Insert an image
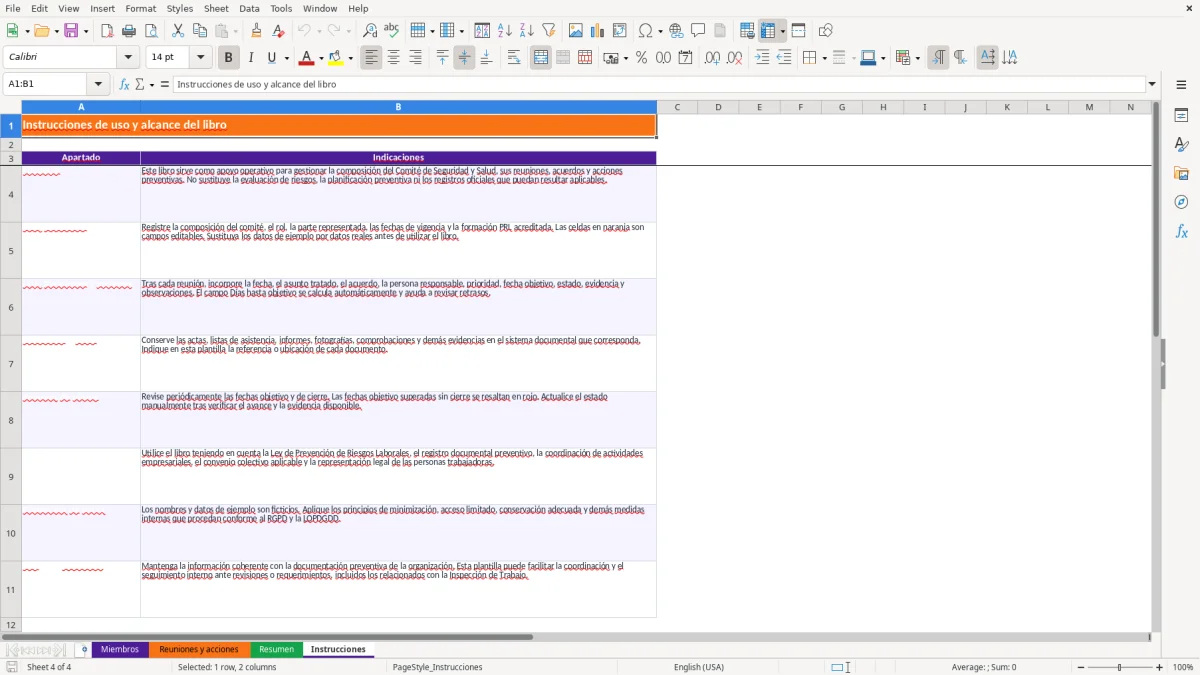The height and width of the screenshot is (675, 1200). point(576,31)
